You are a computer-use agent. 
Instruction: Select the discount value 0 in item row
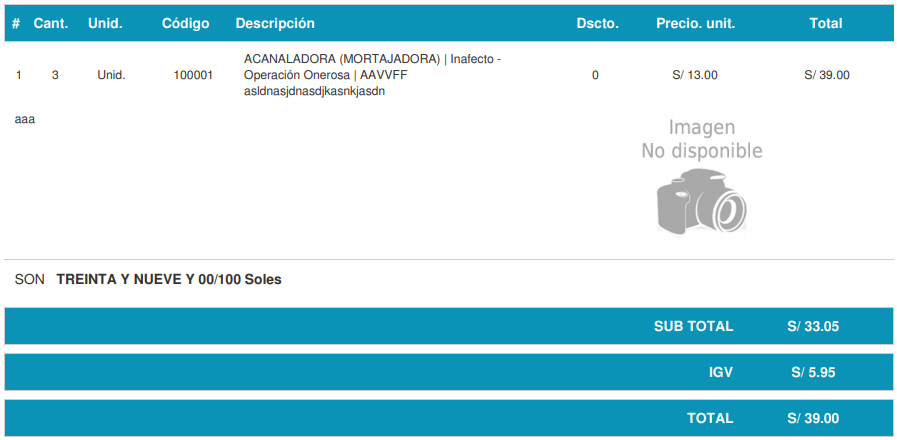pyautogui.click(x=595, y=75)
